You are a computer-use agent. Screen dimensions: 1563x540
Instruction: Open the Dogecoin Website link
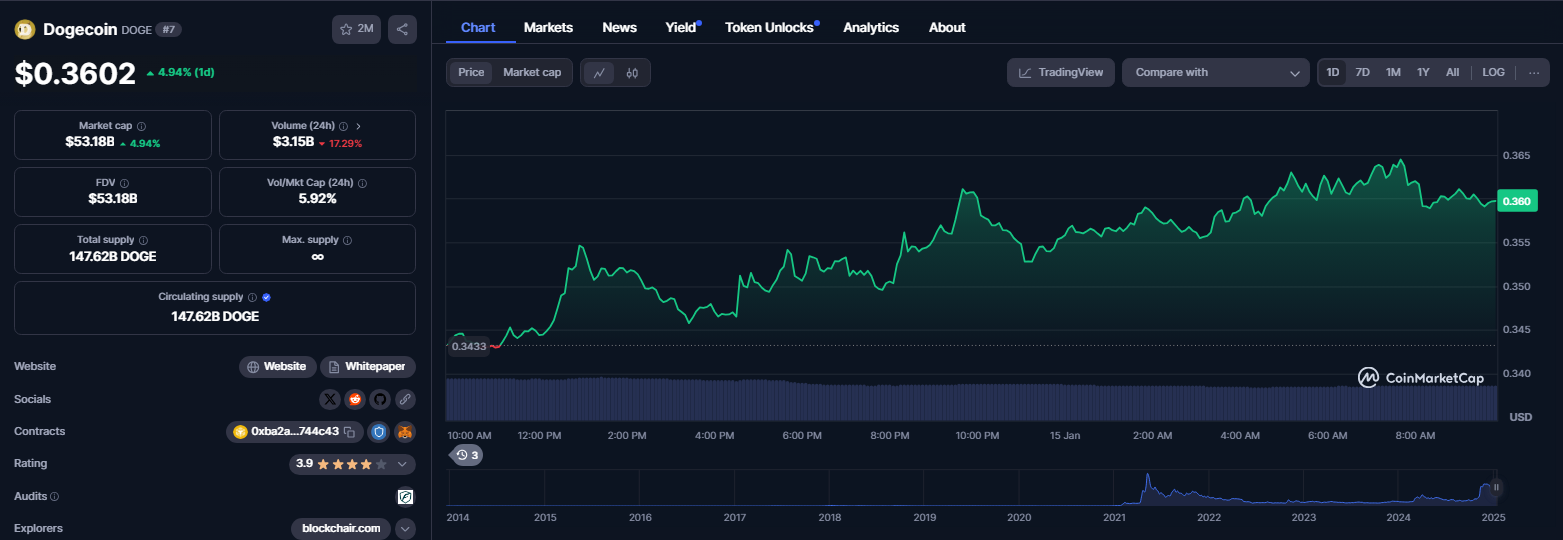point(278,367)
